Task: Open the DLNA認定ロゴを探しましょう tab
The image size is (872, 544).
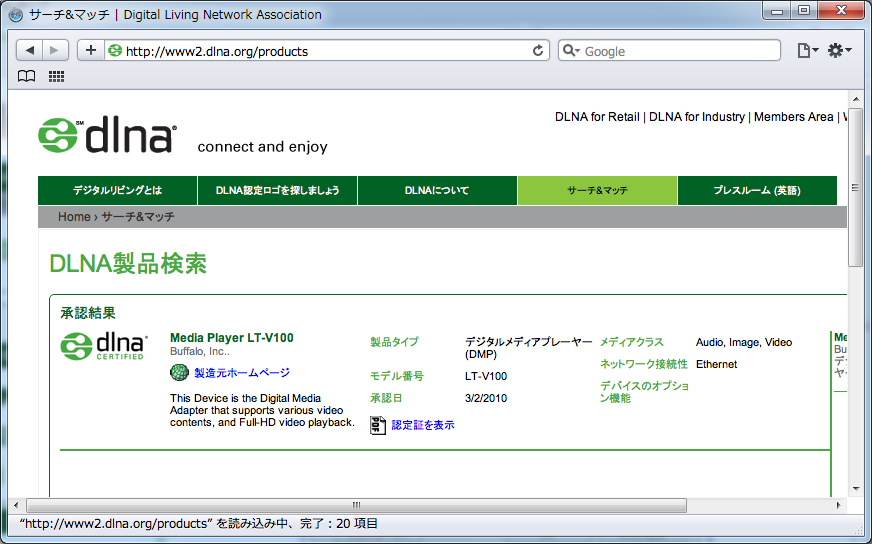Action: (278, 190)
